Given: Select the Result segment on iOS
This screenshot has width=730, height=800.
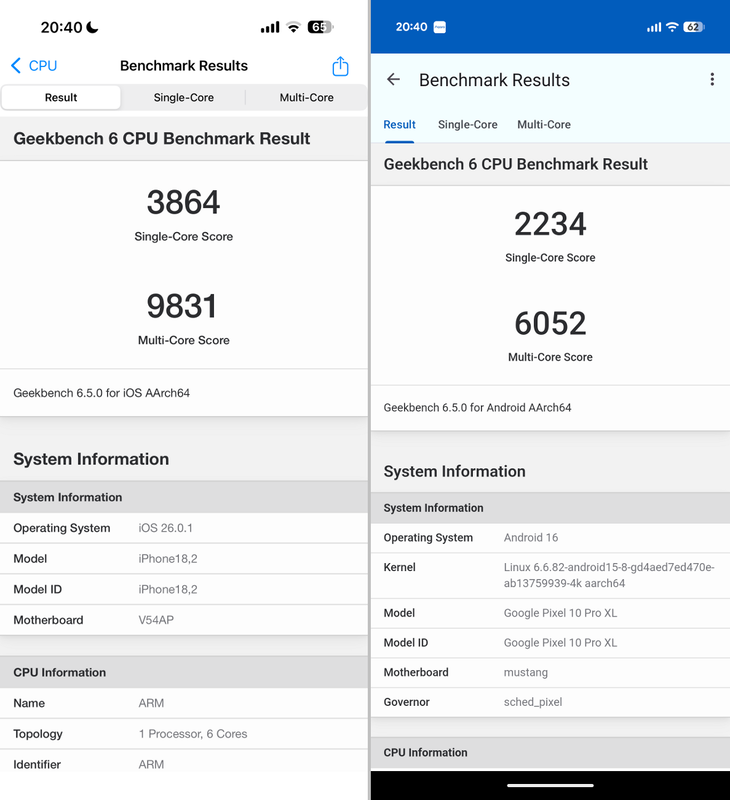Looking at the screenshot, I should point(61,97).
